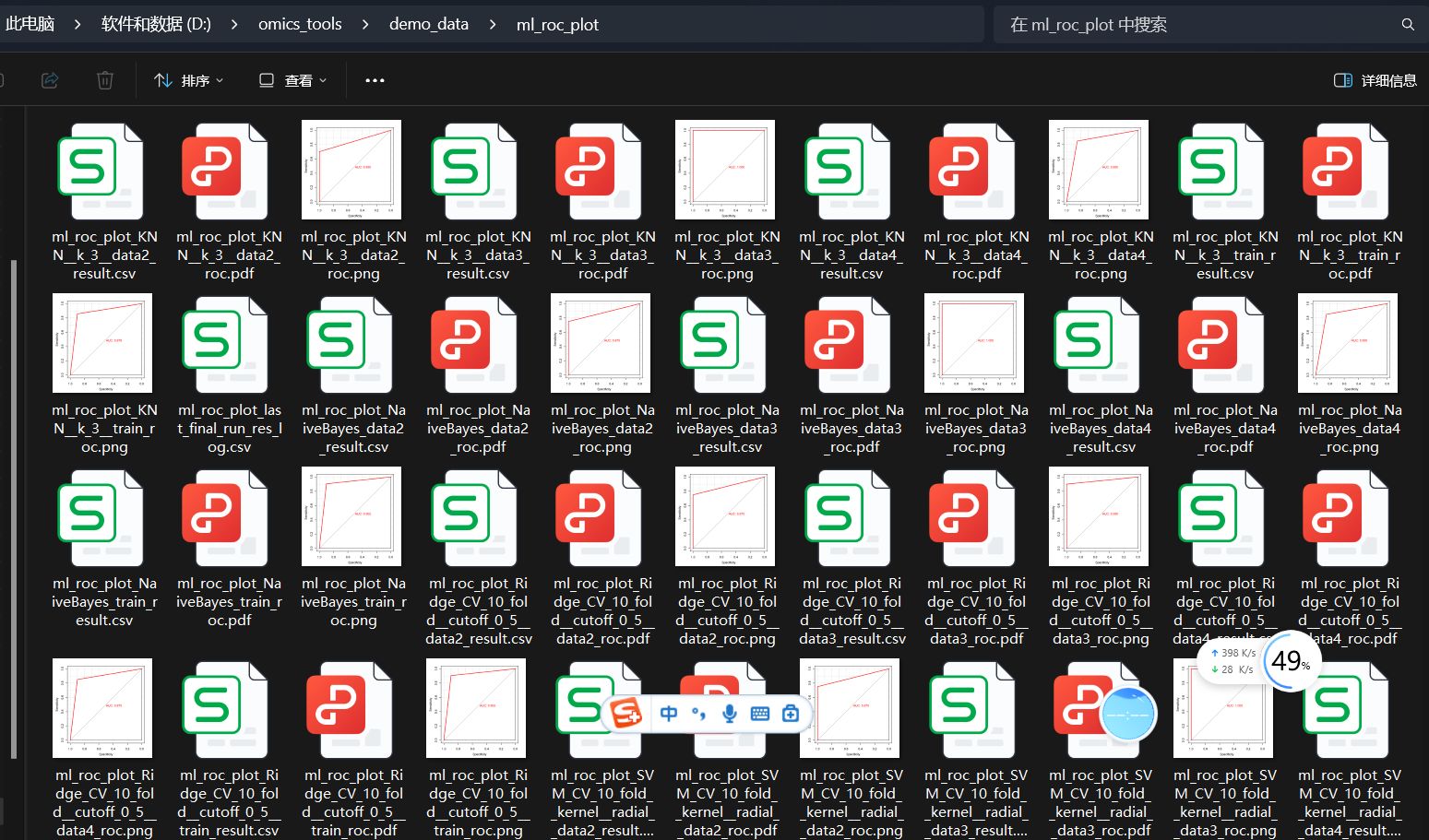Select NaiveBayes_data3_result.csv file icon
Image resolution: width=1429 pixels, height=840 pixels.
tap(724, 345)
